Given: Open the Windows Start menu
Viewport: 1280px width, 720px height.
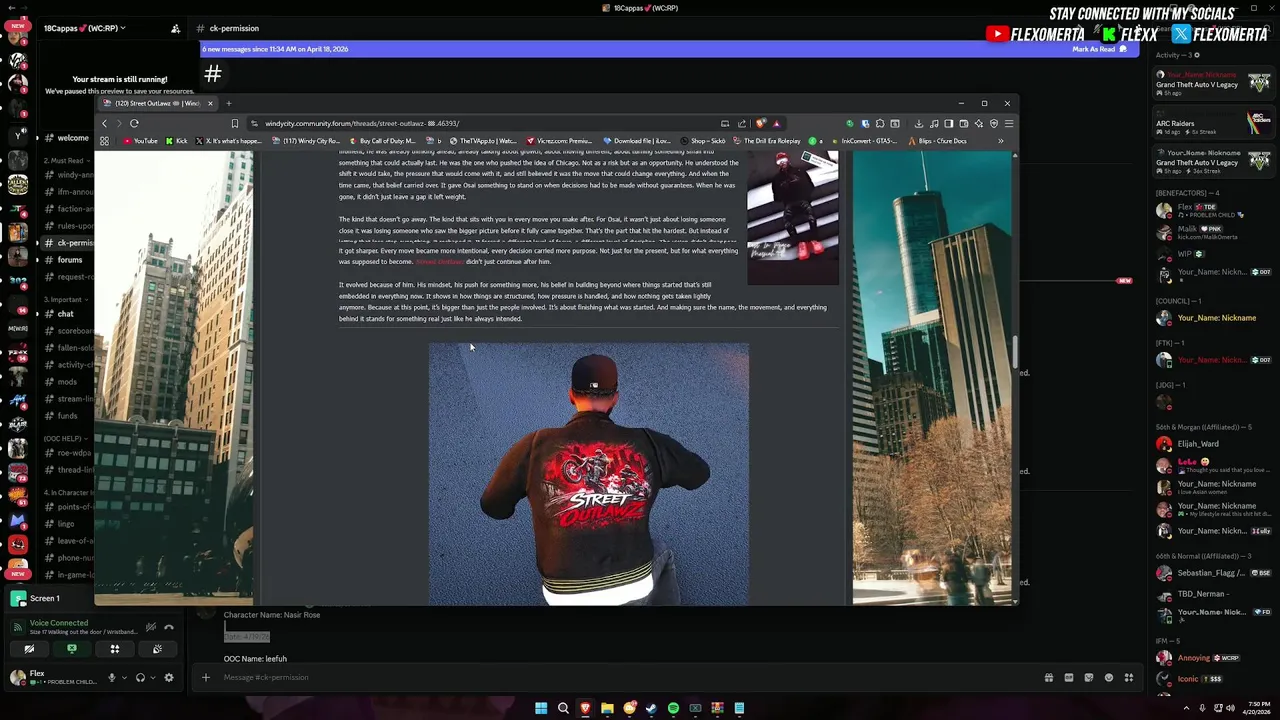Looking at the screenshot, I should coord(541,708).
